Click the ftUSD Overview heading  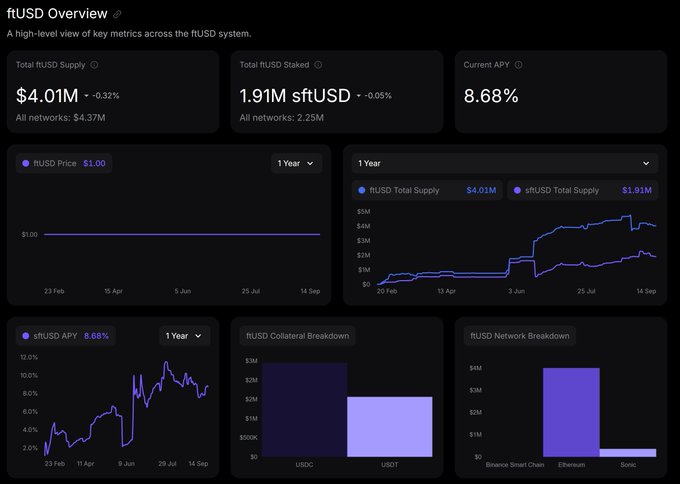pos(57,14)
